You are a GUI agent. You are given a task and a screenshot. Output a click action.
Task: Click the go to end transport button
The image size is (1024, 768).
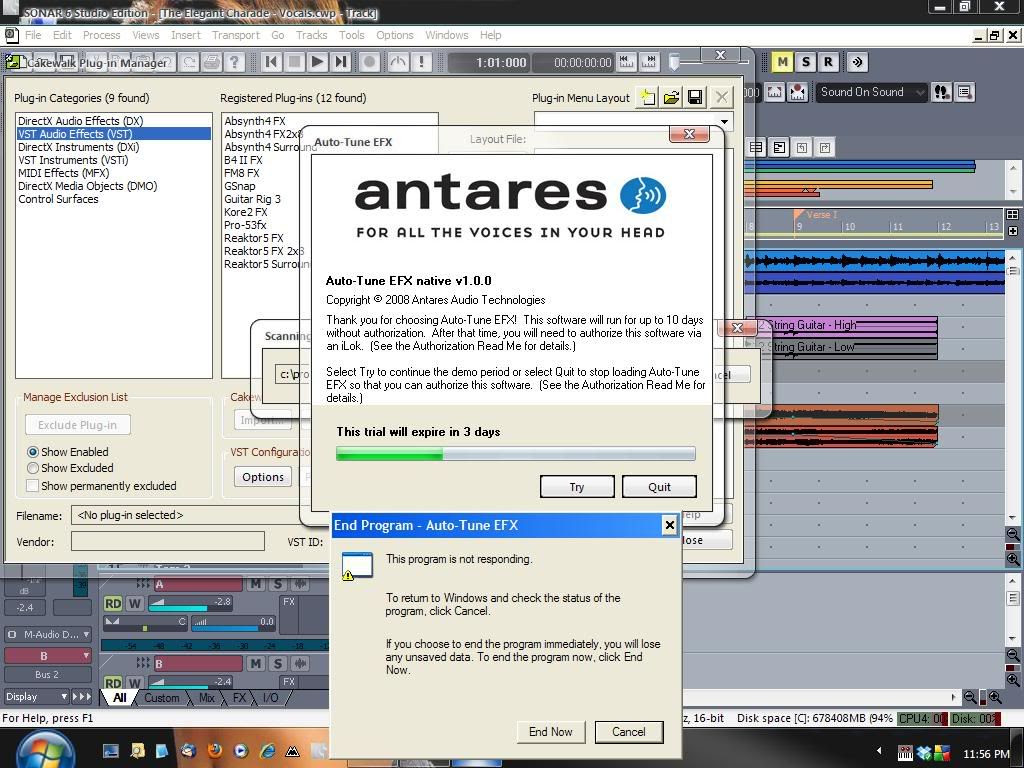(x=340, y=62)
